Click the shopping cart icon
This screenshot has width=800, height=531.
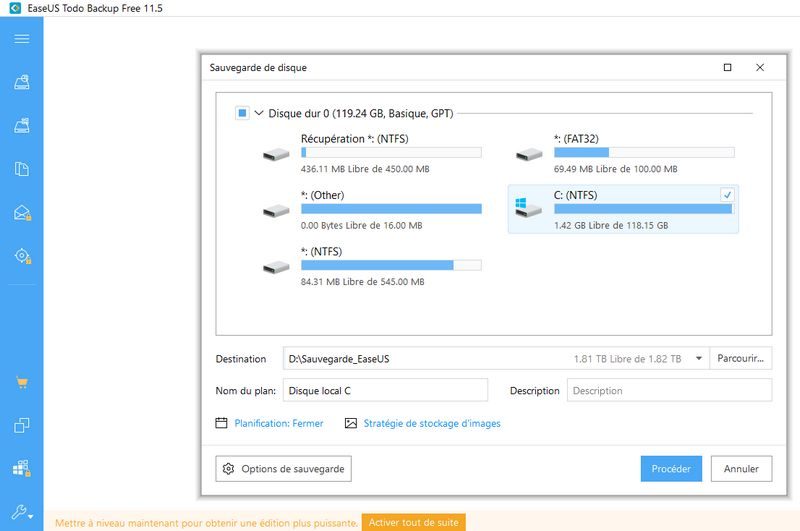[22, 383]
